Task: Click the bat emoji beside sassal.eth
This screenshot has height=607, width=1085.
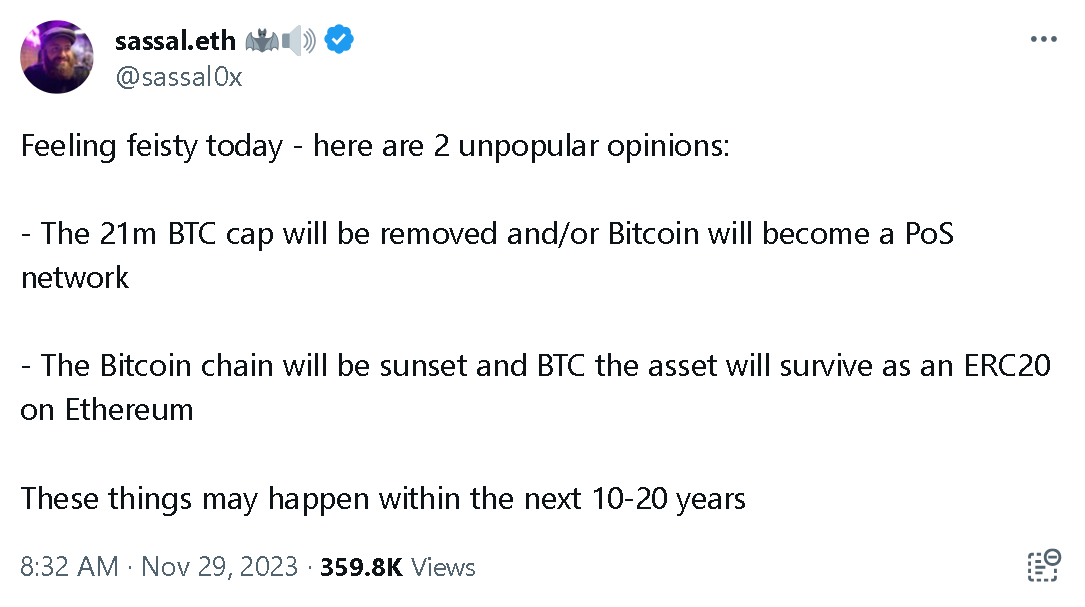Action: [261, 41]
